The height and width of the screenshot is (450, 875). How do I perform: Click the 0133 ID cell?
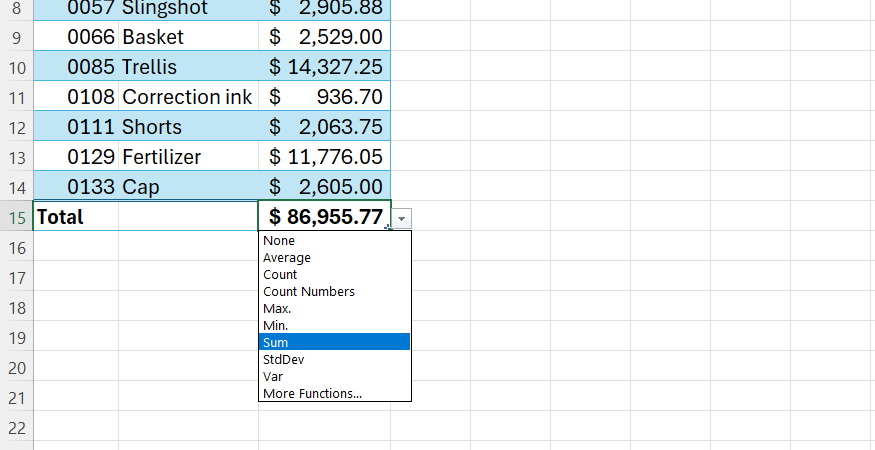click(76, 186)
